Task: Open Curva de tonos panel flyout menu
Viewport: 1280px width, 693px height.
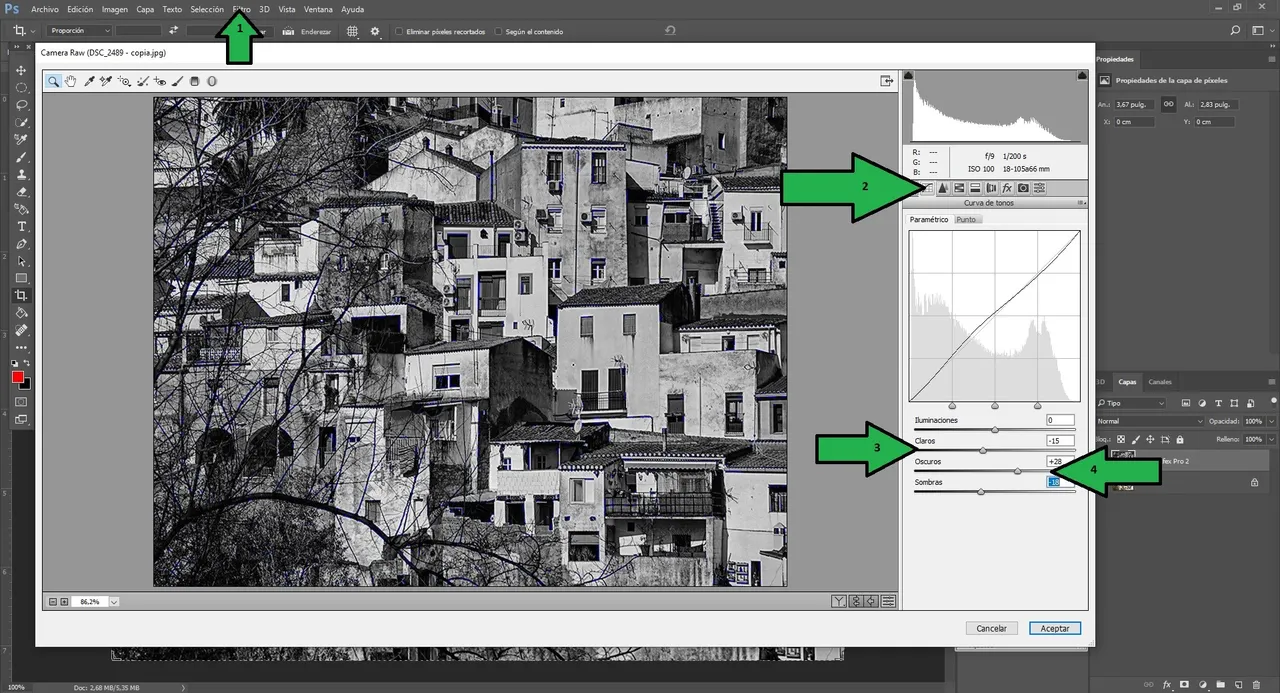Action: click(1081, 203)
